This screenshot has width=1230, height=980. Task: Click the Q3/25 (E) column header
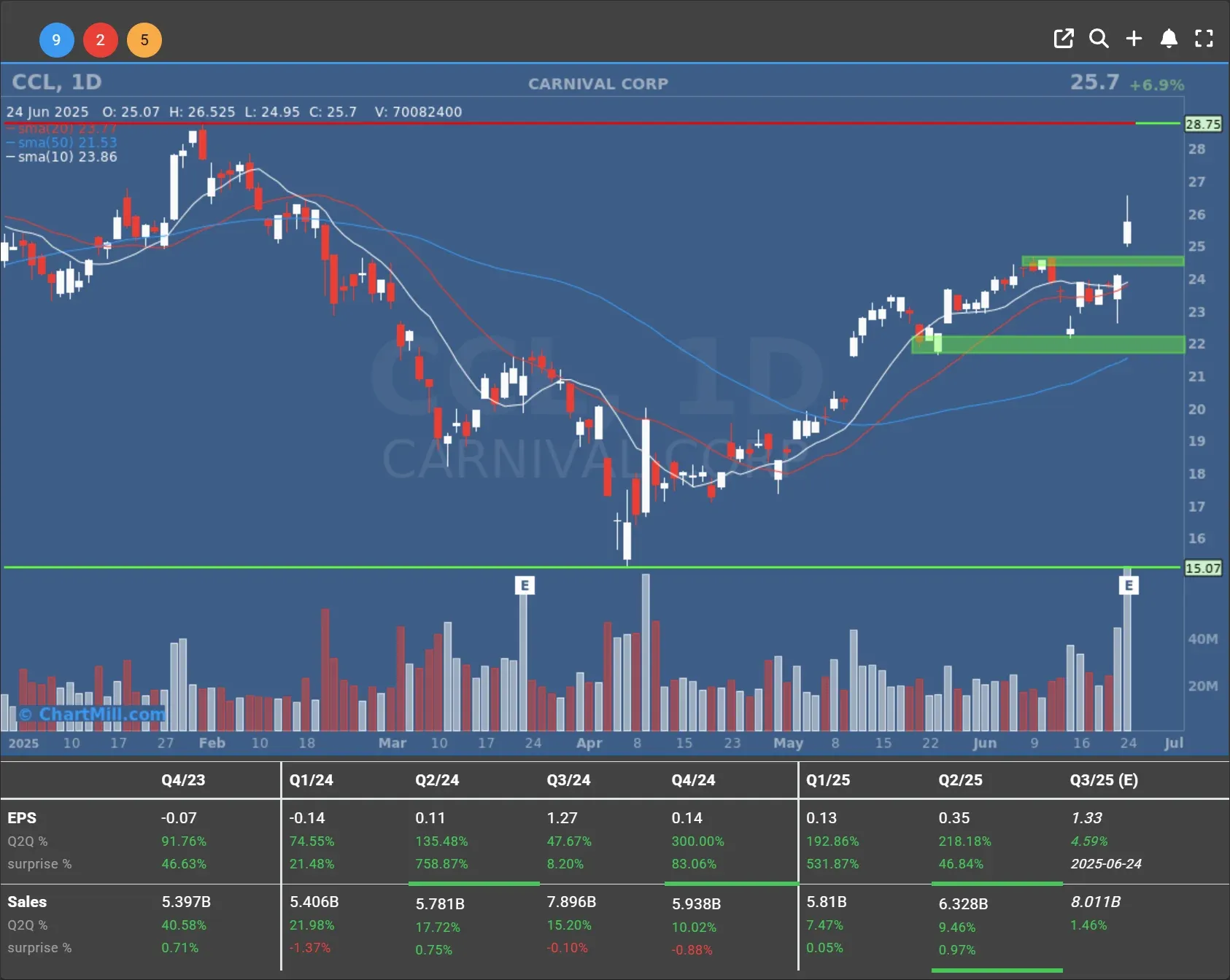pyautogui.click(x=1104, y=779)
